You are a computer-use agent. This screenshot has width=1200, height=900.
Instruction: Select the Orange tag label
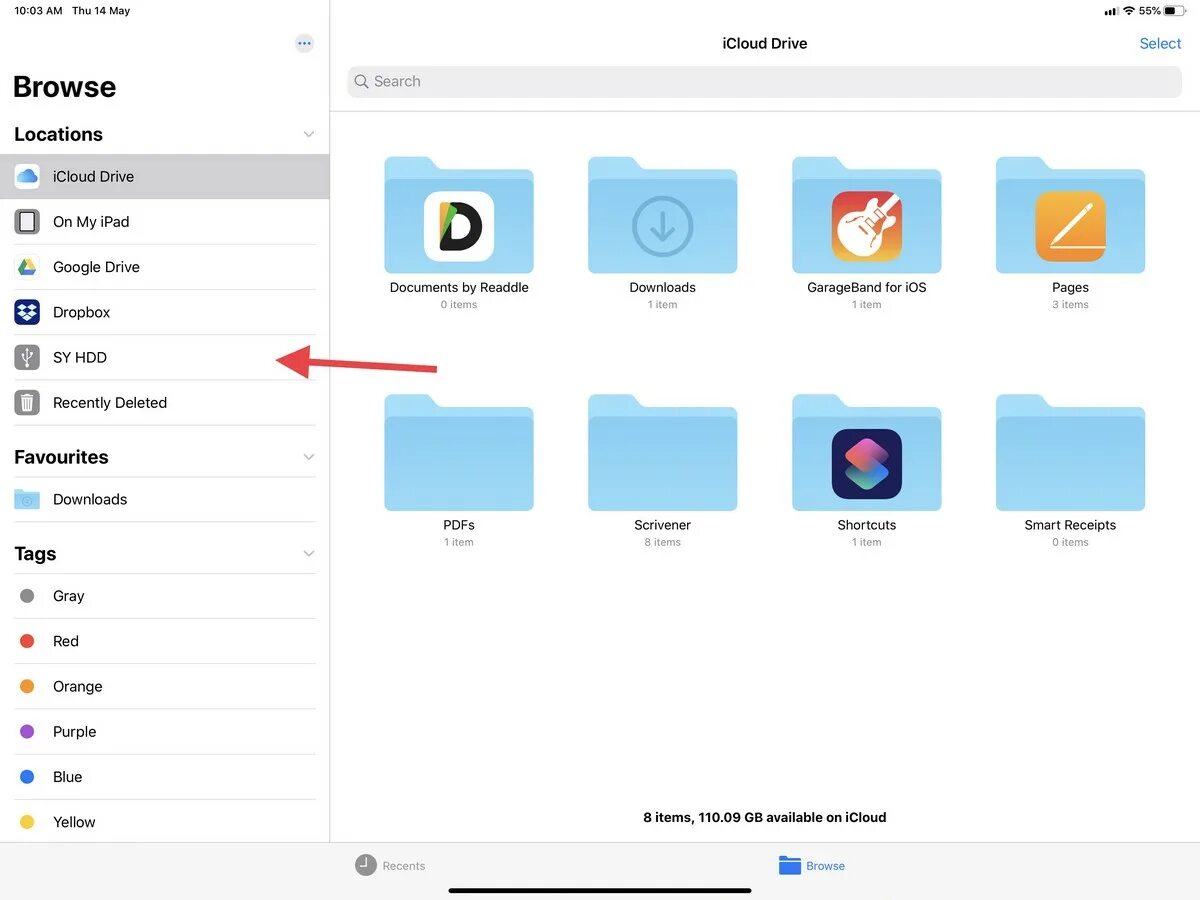(78, 686)
